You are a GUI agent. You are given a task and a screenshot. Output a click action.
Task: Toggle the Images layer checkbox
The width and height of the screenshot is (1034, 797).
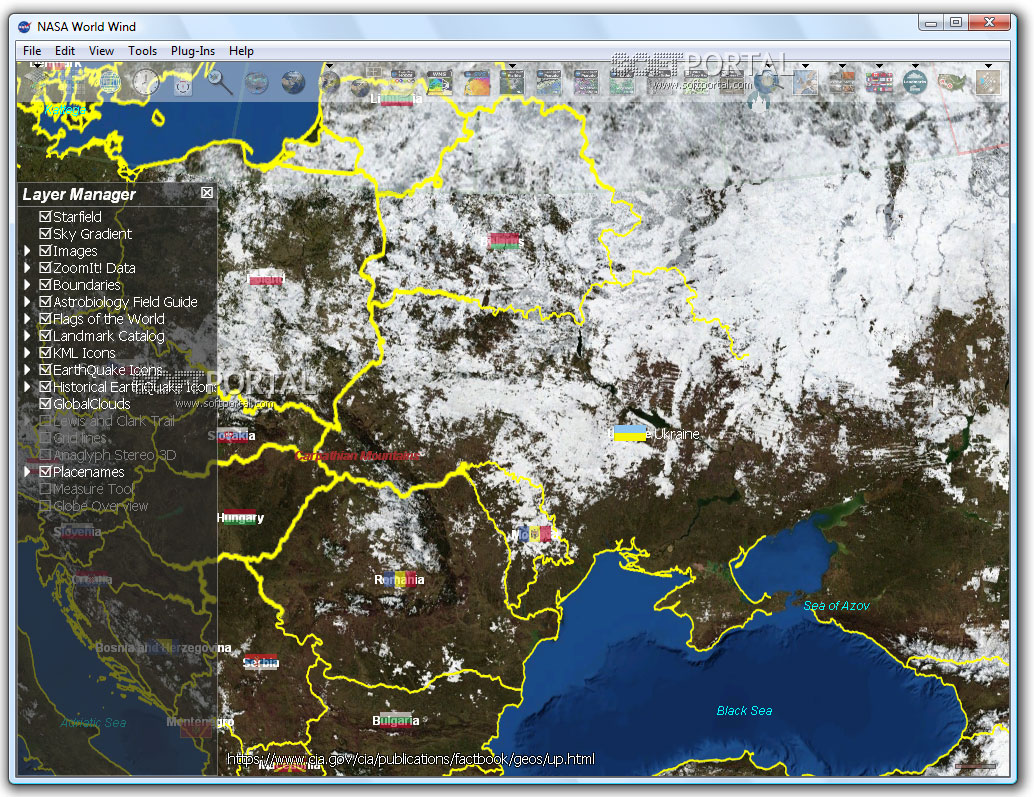pos(46,251)
